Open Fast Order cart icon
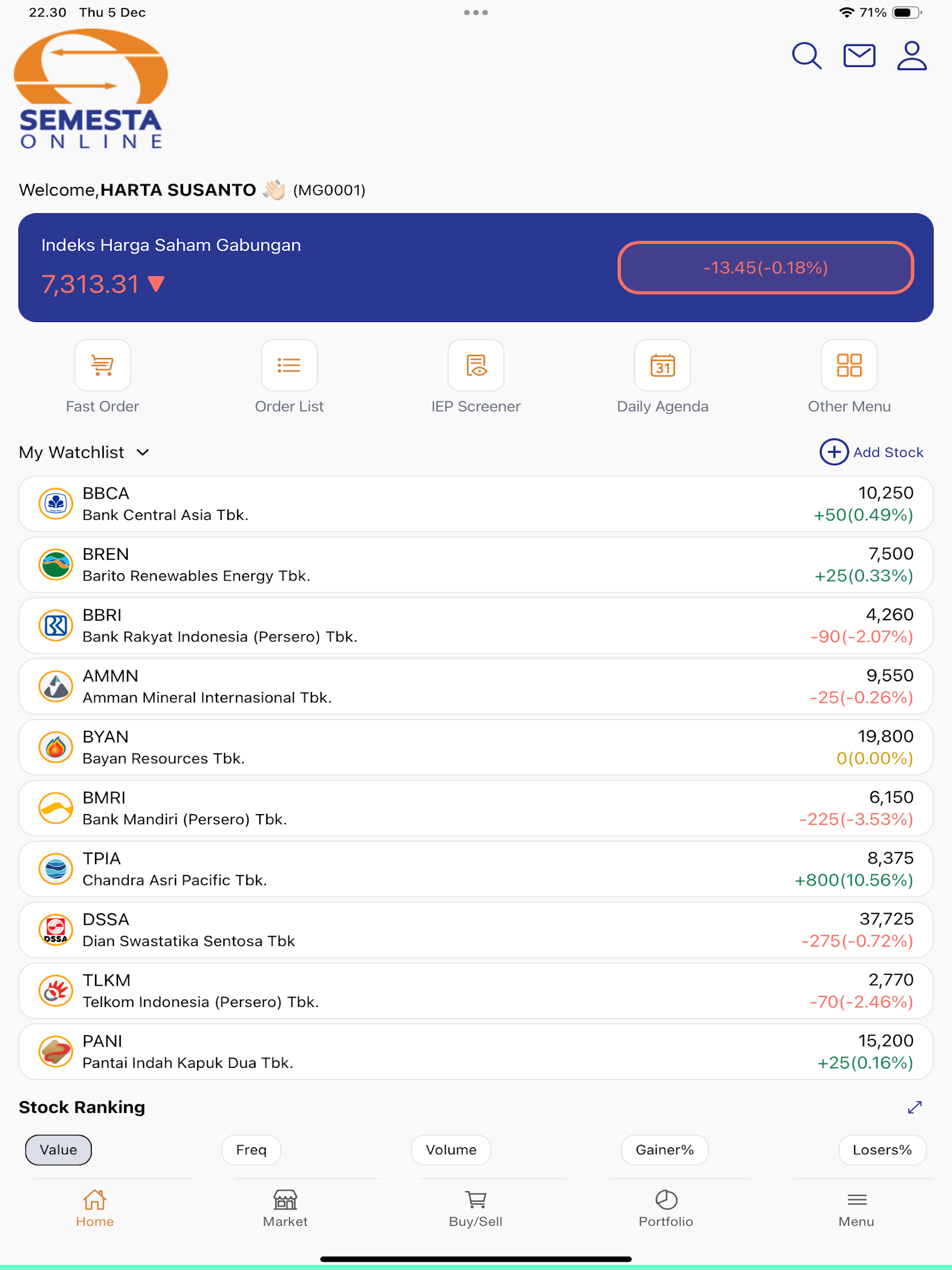The width and height of the screenshot is (952, 1270). click(103, 365)
